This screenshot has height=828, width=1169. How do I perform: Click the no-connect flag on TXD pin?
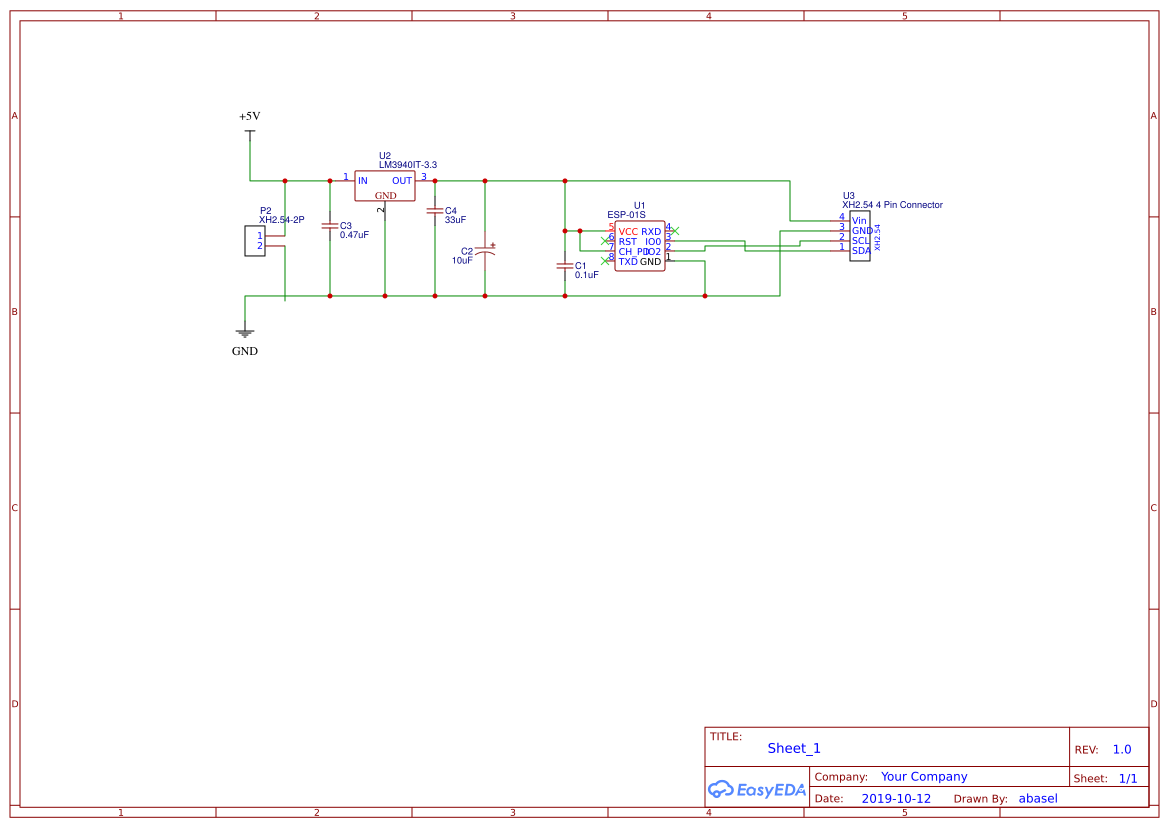[604, 261]
